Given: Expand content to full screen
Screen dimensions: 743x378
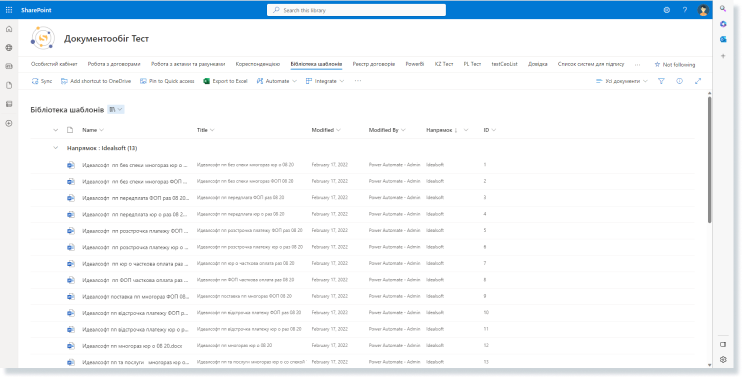Looking at the screenshot, I should (x=698, y=81).
